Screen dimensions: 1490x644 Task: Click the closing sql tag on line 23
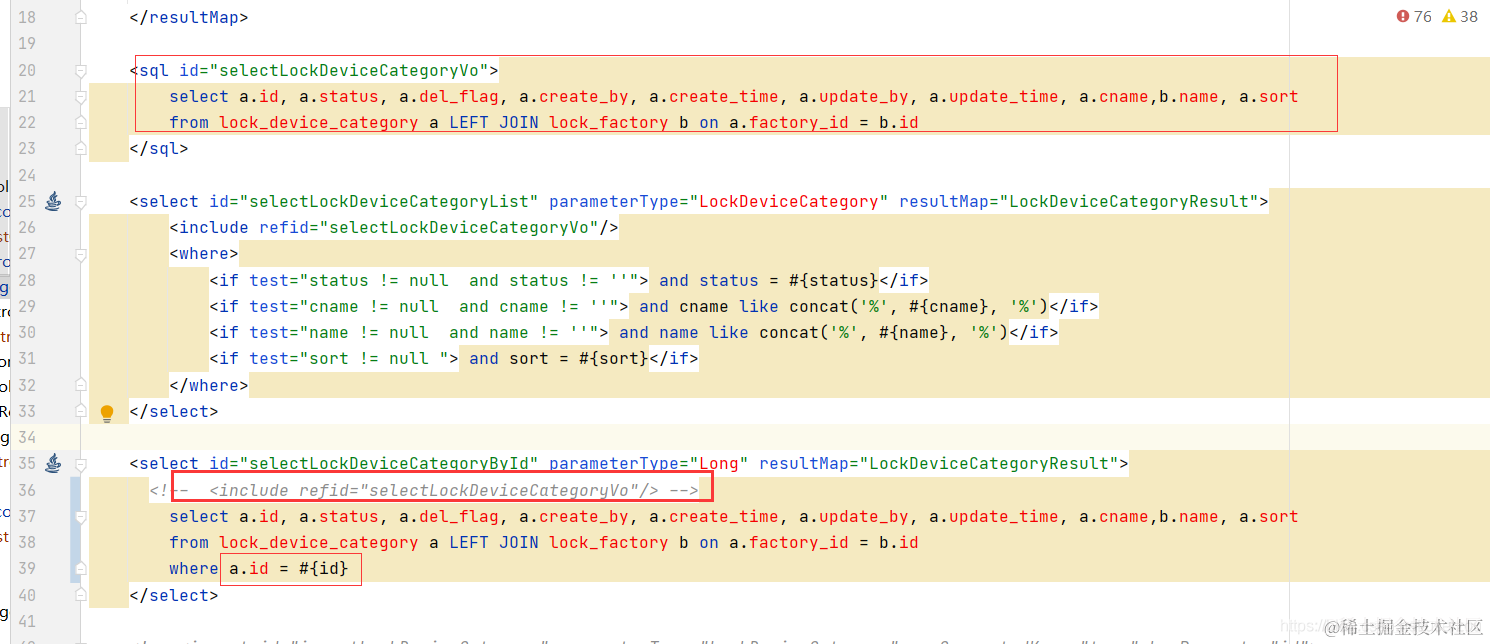(x=159, y=148)
